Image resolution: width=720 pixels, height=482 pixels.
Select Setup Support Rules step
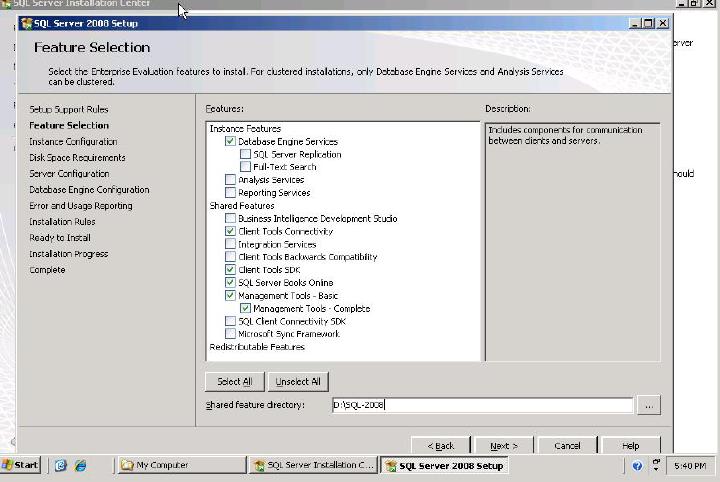coord(69,109)
